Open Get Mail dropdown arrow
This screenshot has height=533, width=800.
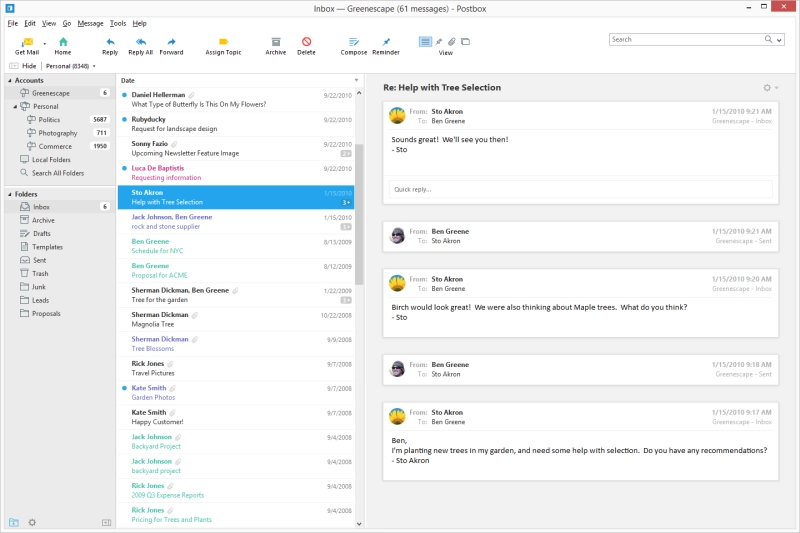pyautogui.click(x=44, y=44)
